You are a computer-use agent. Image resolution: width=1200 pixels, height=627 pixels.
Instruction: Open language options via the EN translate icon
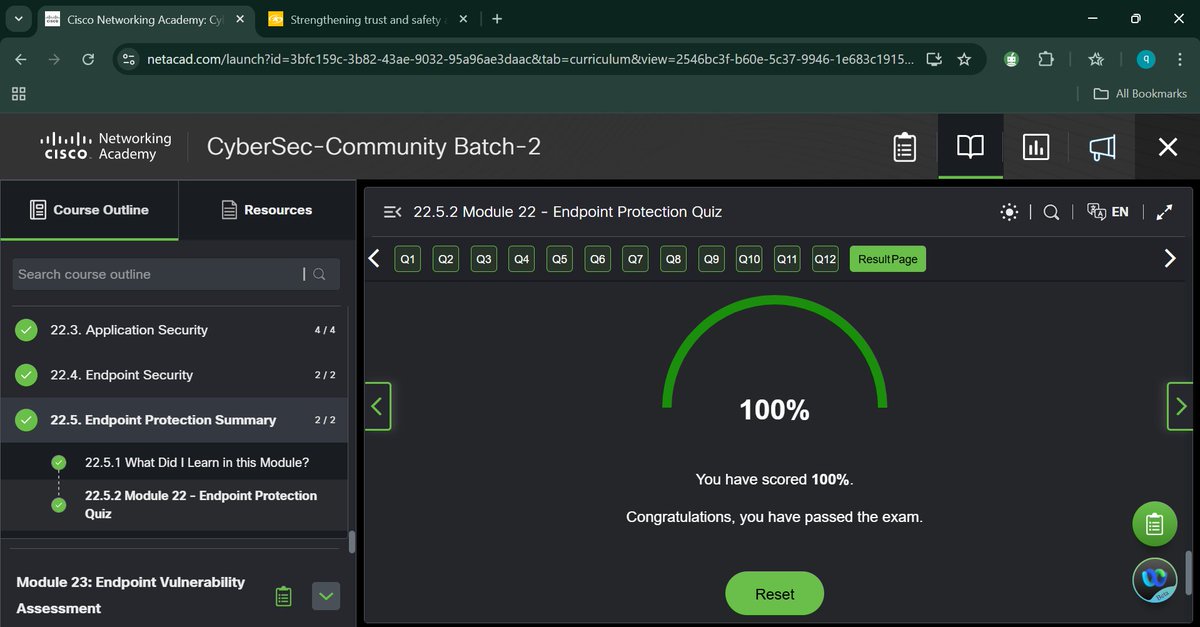(1108, 212)
